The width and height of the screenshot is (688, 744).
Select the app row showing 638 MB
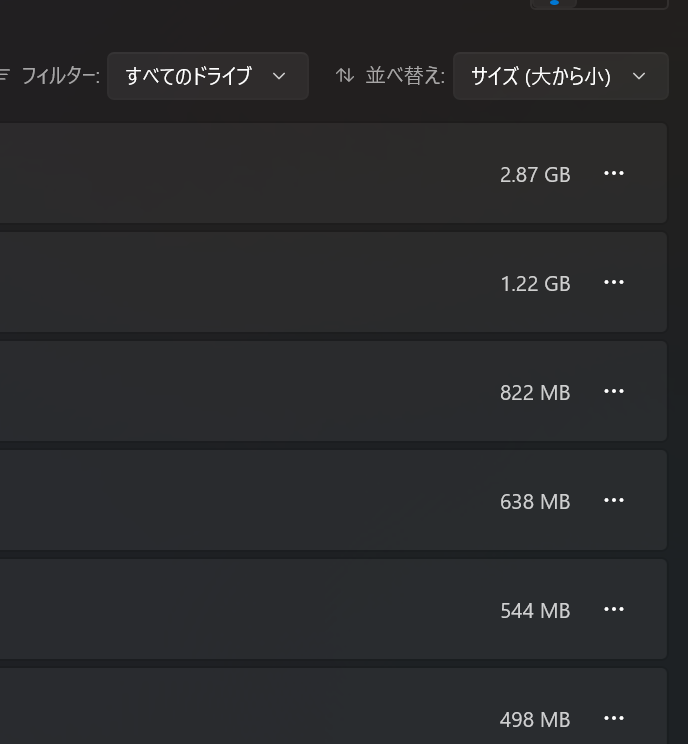[x=333, y=500]
